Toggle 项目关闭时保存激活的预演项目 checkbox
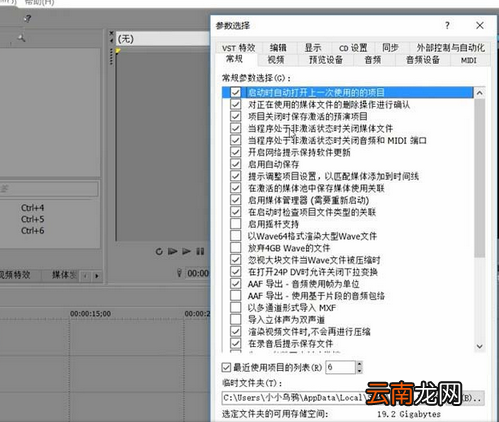499x422 pixels. point(235,116)
